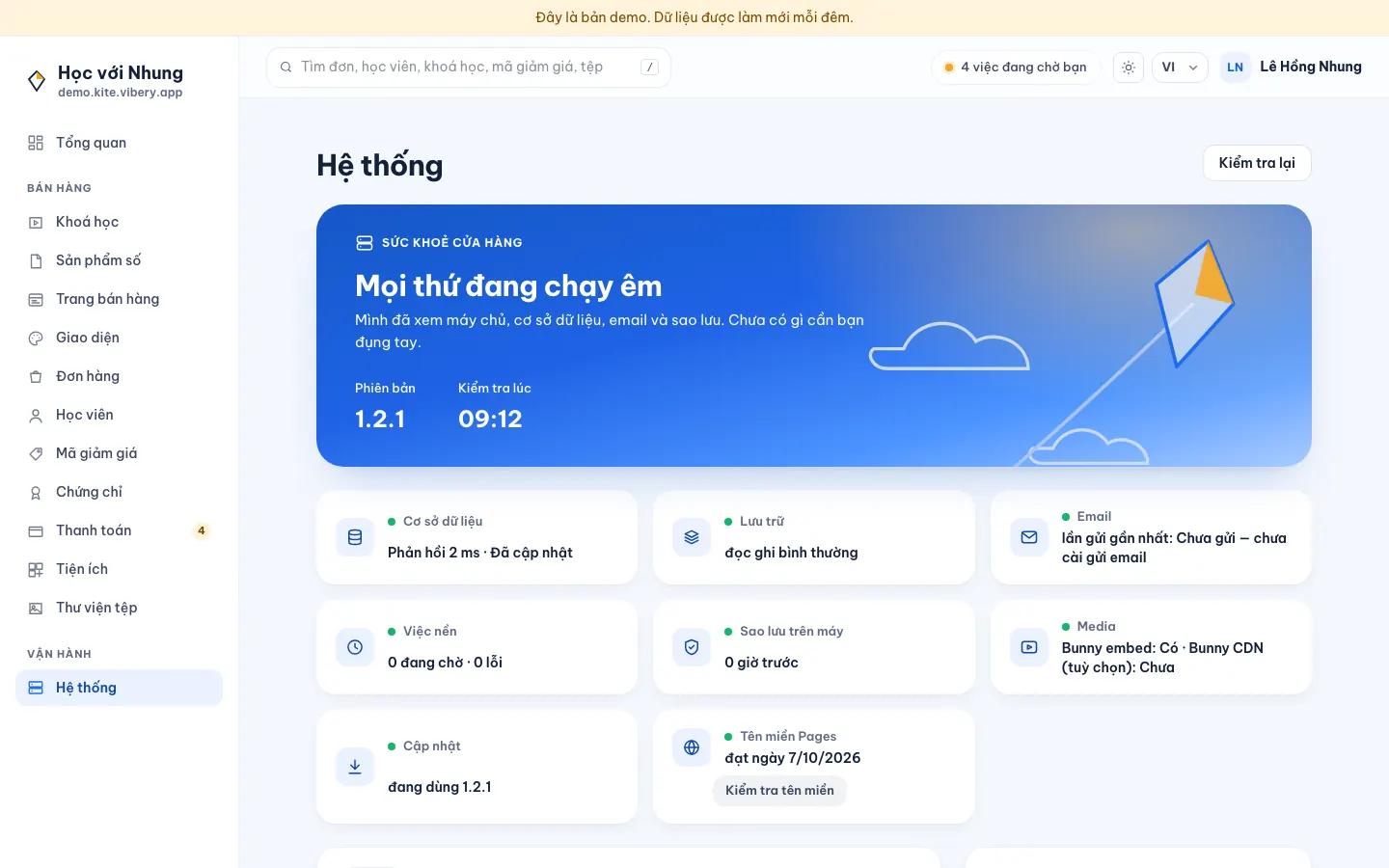The image size is (1389, 868).
Task: Click the layers icon on Lưu trữ card
Action: (x=692, y=537)
